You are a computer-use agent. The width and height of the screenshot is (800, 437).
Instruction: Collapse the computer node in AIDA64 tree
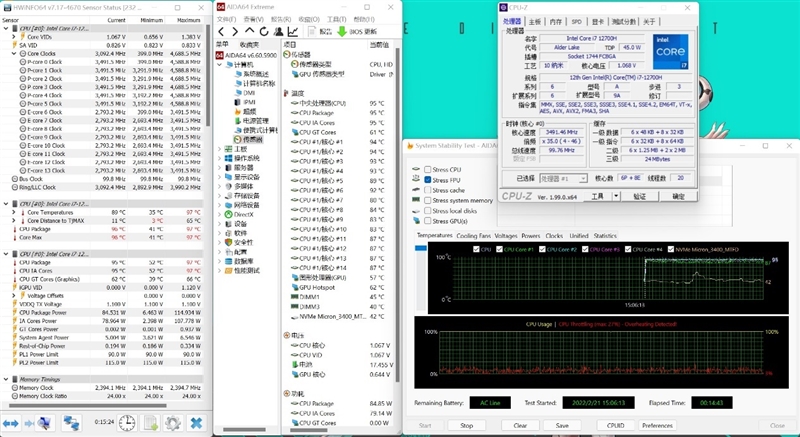[x=220, y=65]
